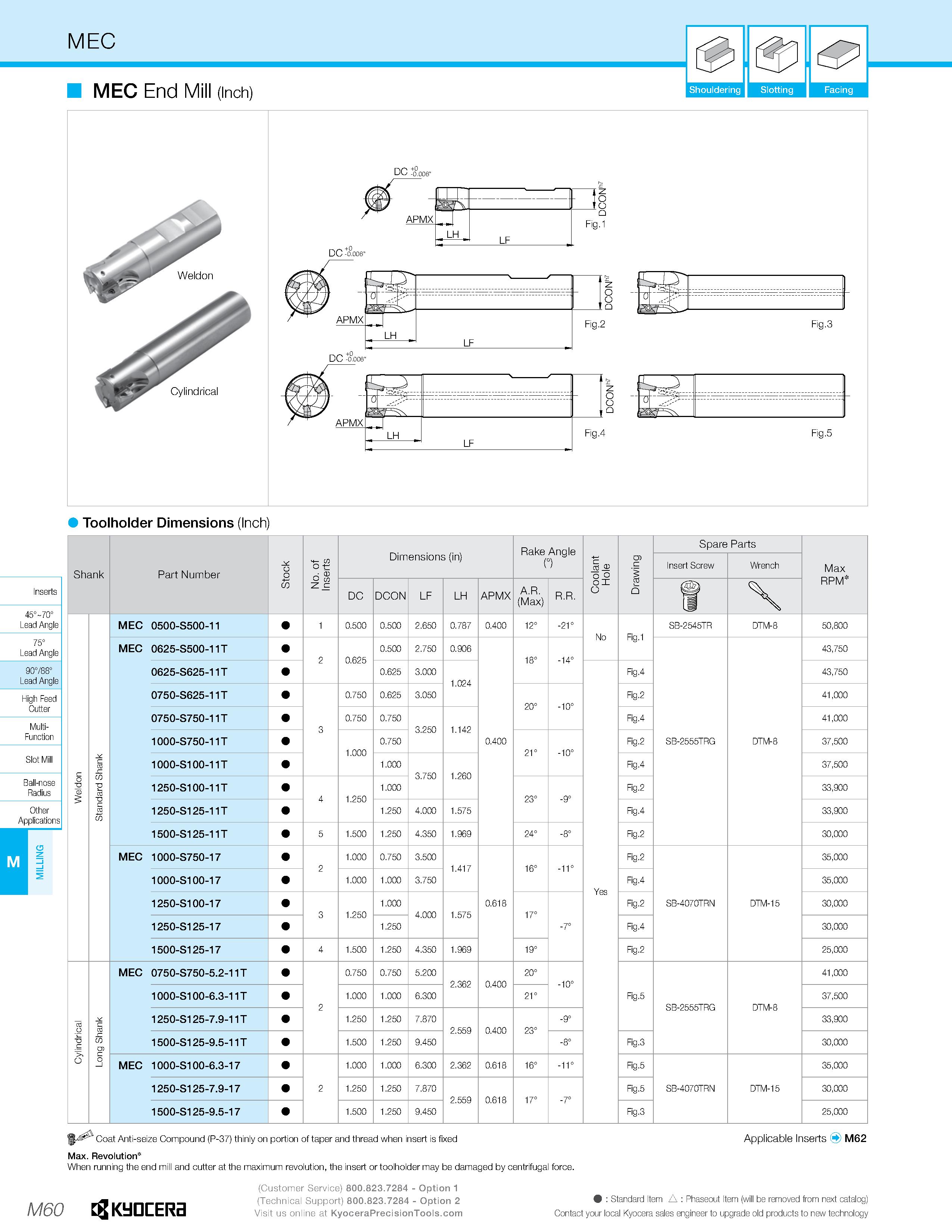This screenshot has width=952, height=1232.
Task: Open the Other Applications side tab
Action: 31,815
